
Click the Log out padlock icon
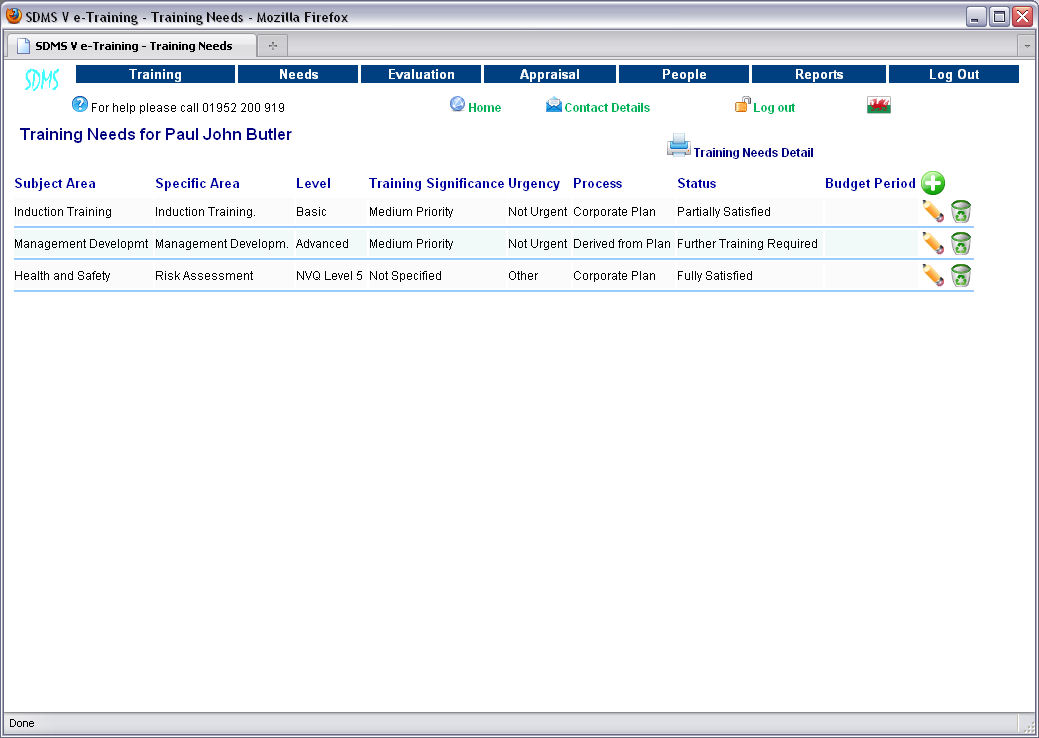tap(743, 104)
